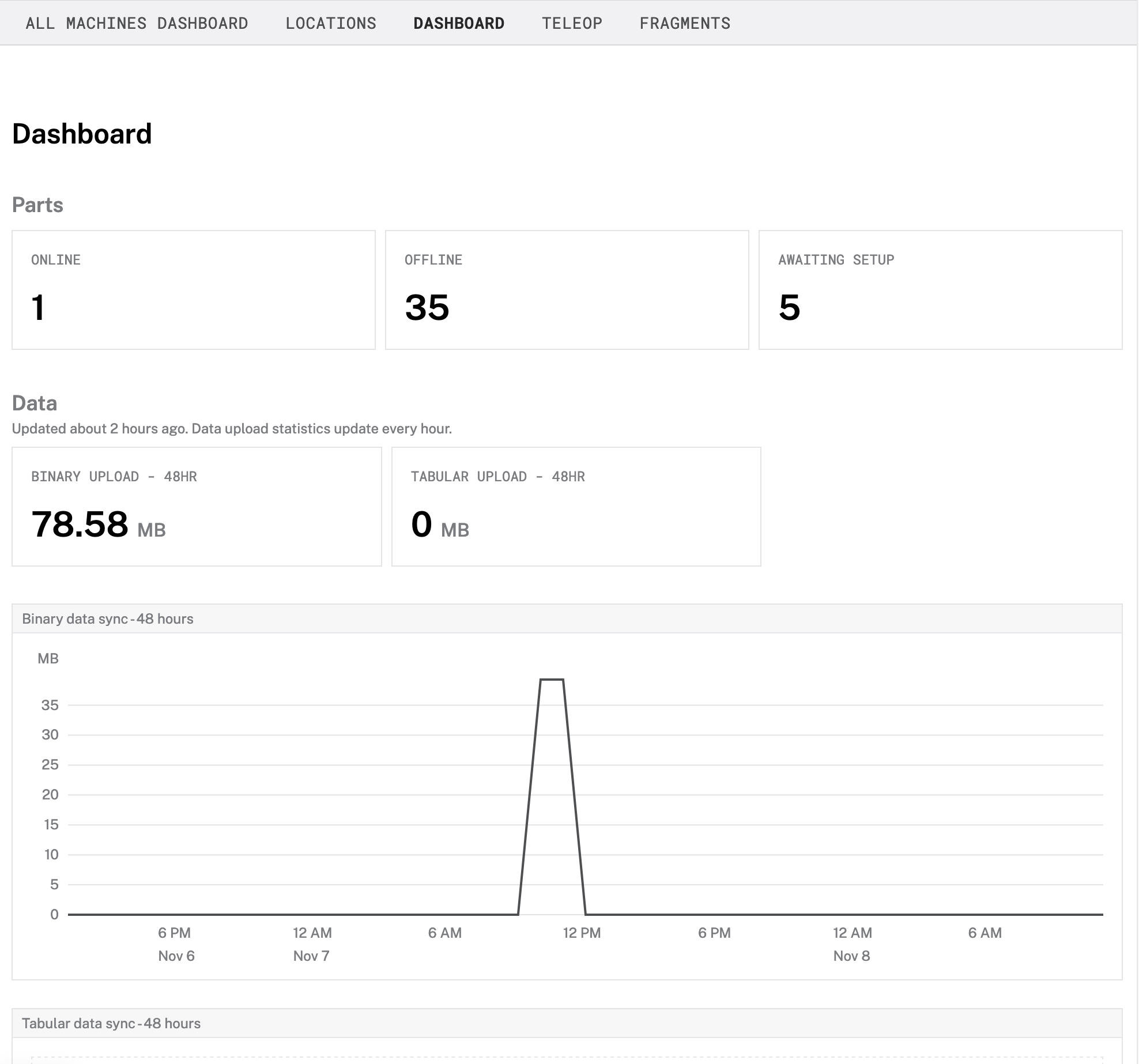The height and width of the screenshot is (1064, 1139).
Task: Click the Online parts card
Action: (x=193, y=290)
